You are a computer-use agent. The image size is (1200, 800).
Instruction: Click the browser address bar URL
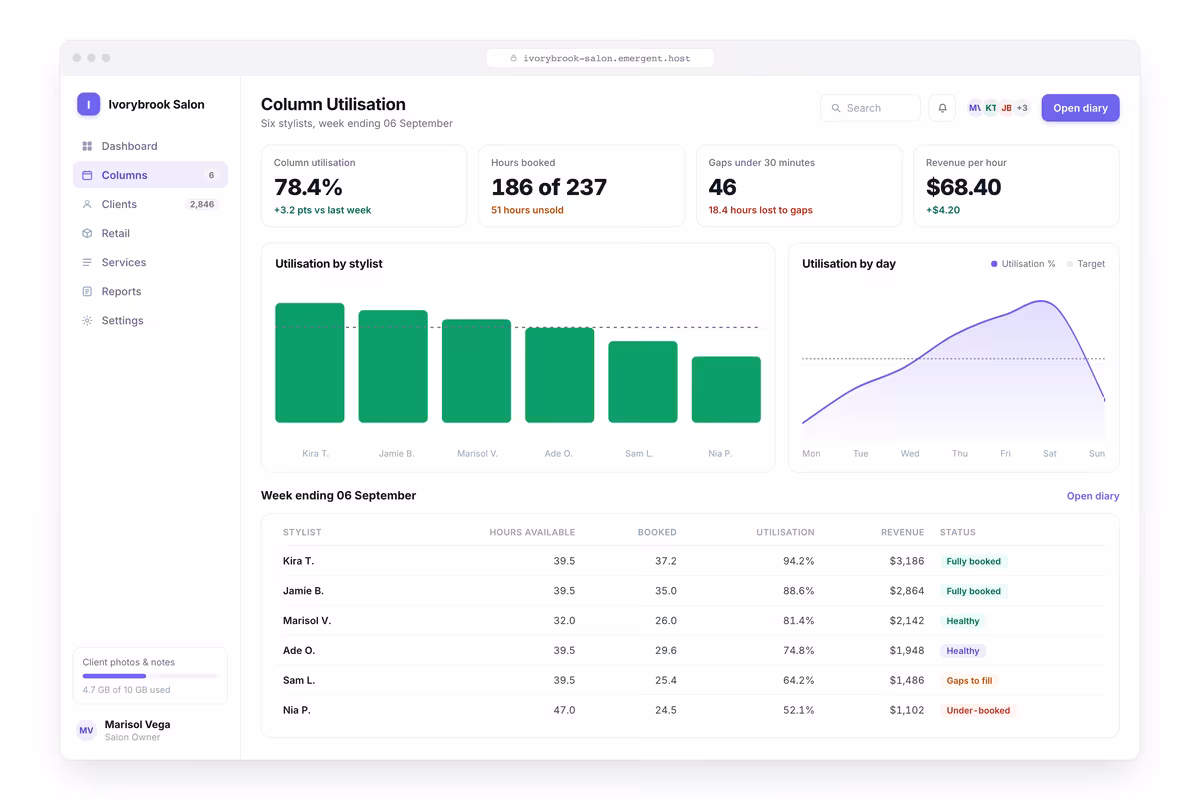[600, 58]
